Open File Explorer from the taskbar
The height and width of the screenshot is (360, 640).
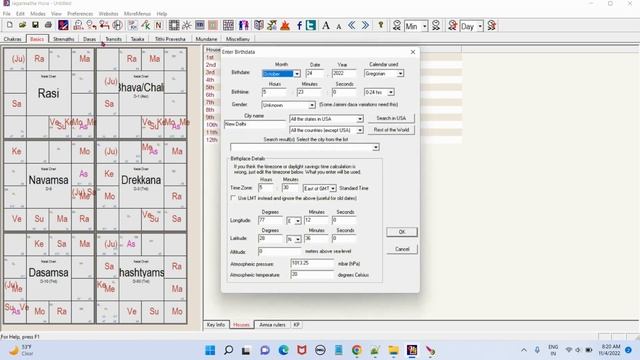tap(393, 350)
